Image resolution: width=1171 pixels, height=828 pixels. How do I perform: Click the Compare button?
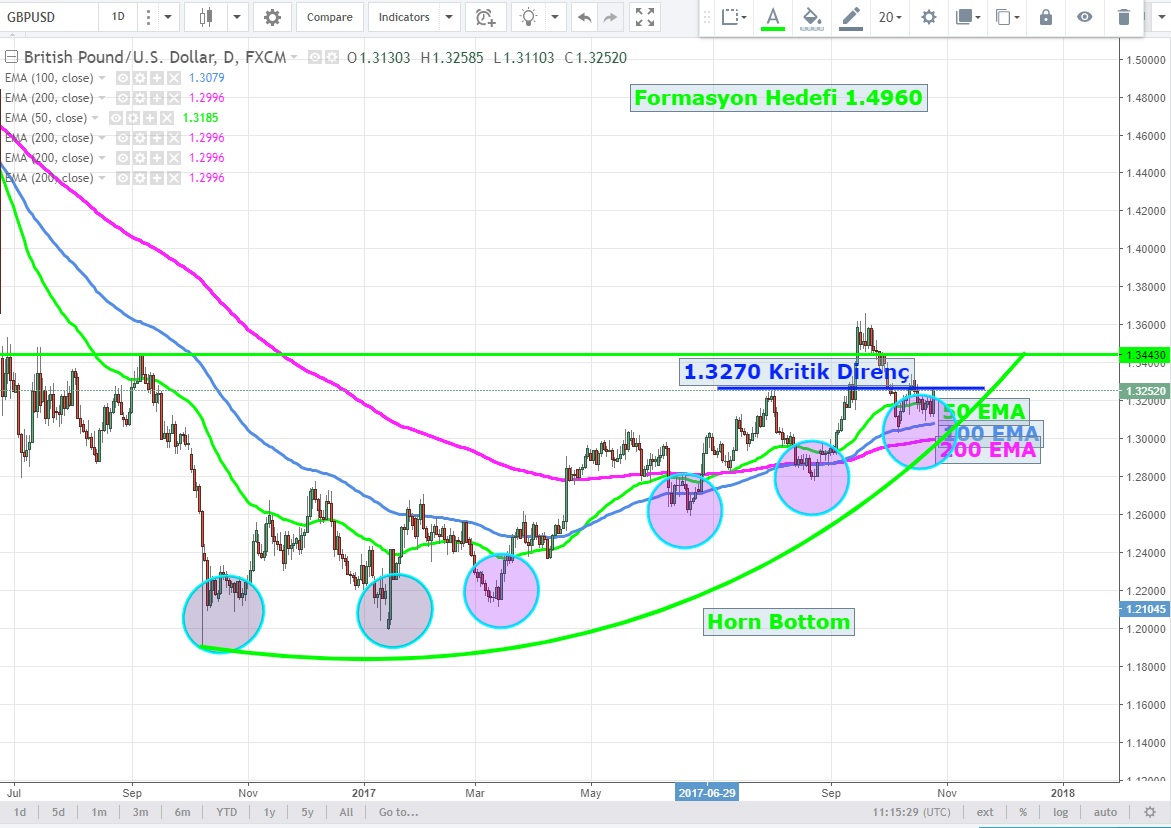(329, 17)
